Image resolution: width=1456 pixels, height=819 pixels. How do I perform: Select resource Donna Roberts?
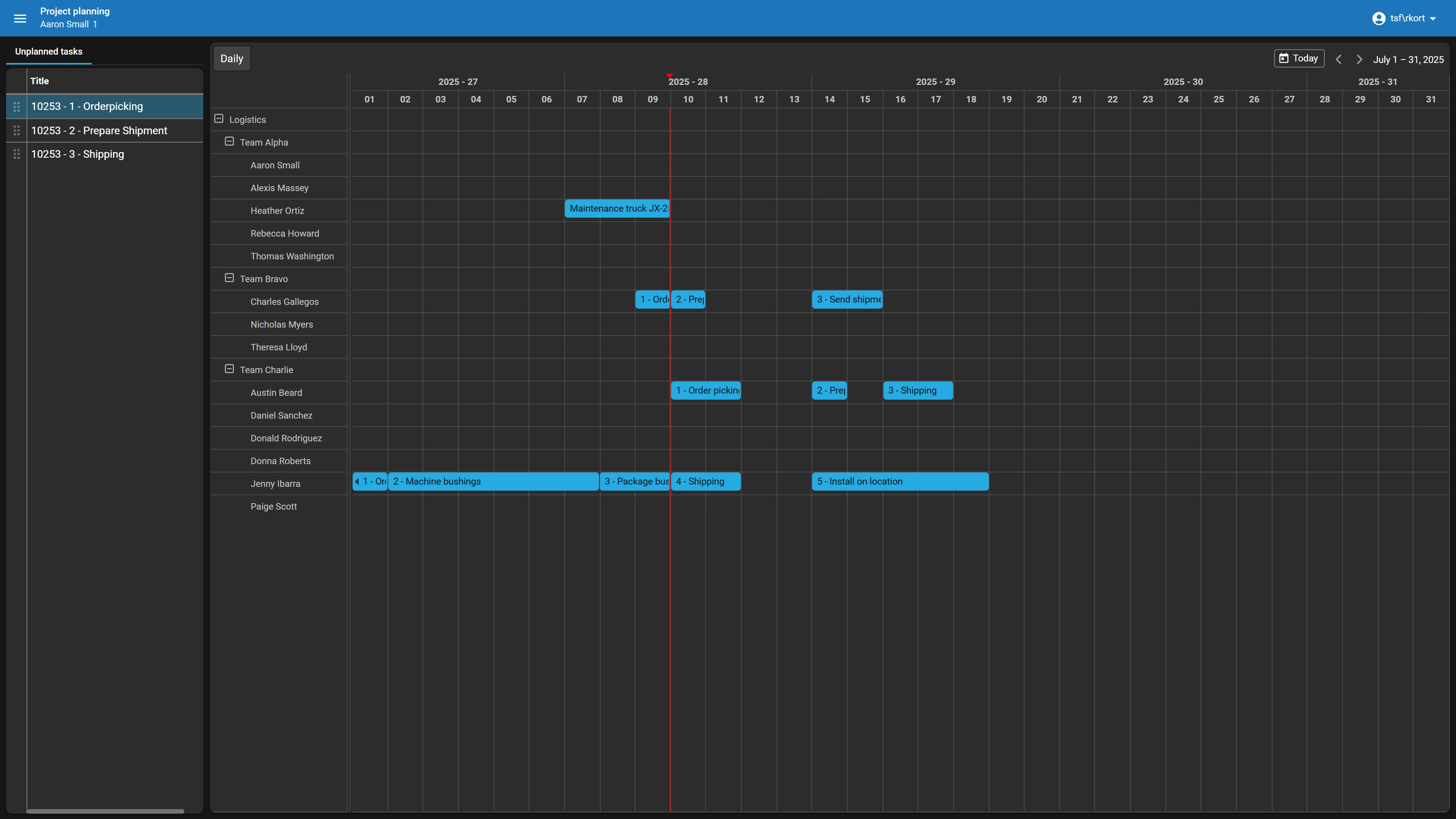pos(280,461)
